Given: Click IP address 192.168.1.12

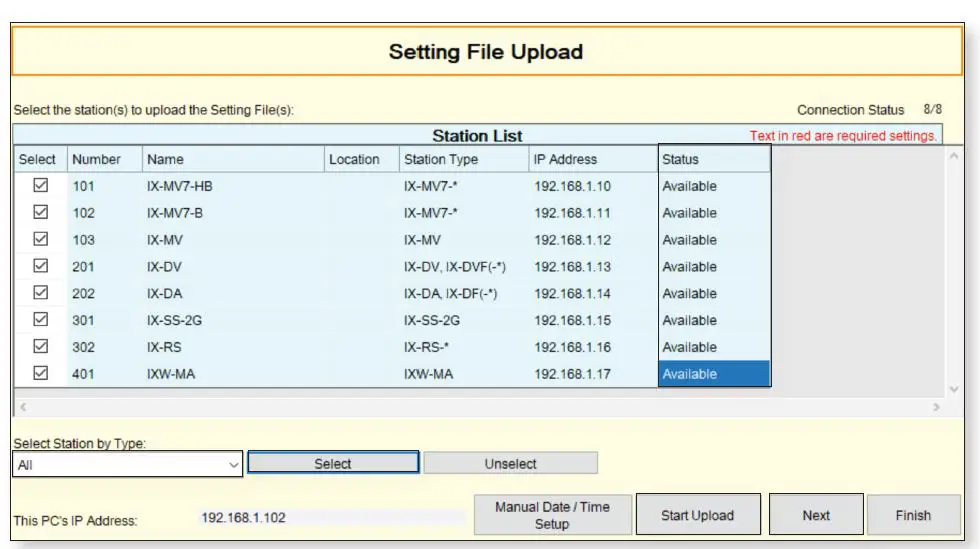Looking at the screenshot, I should pos(572,240).
